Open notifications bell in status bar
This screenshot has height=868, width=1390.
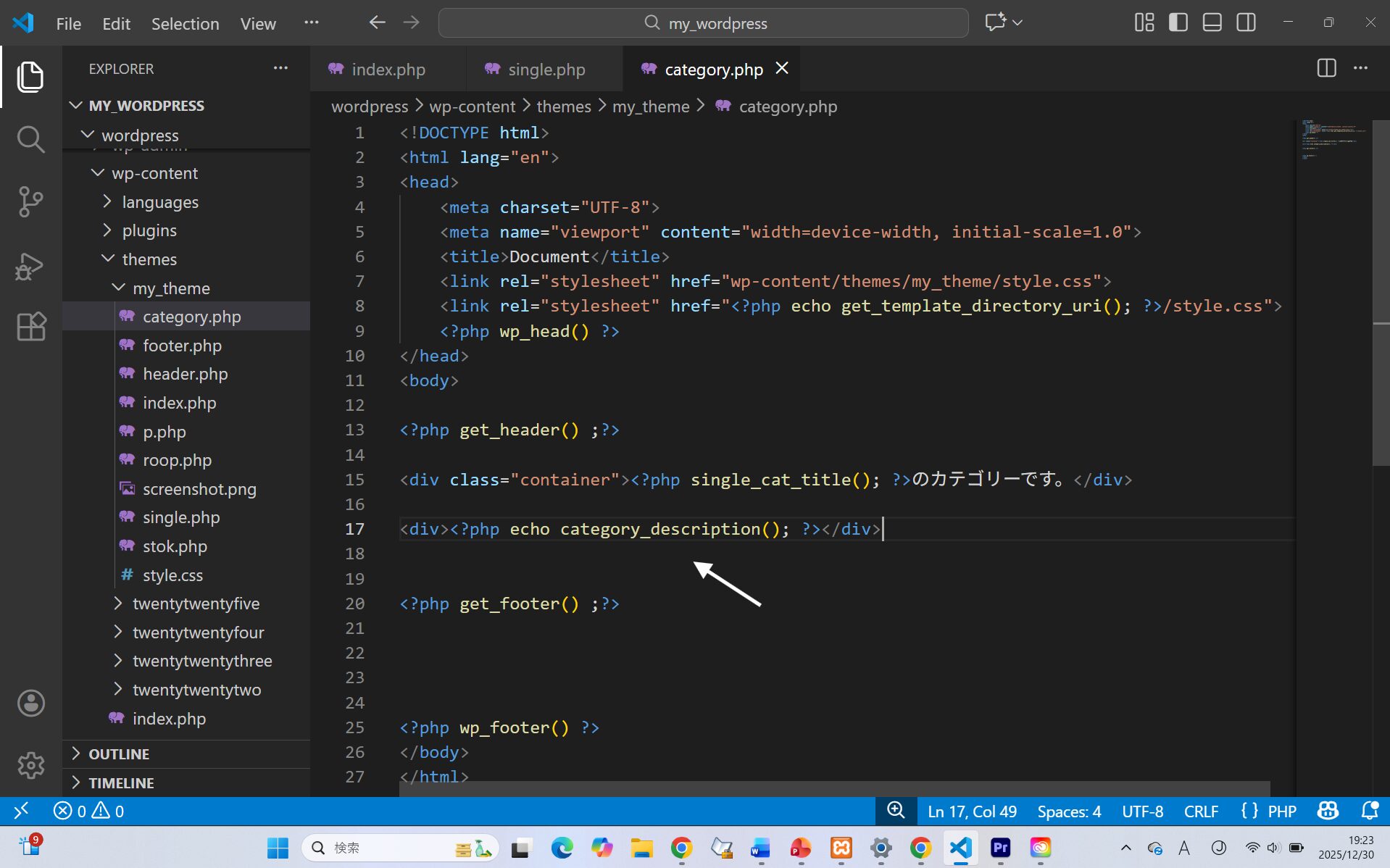coord(1369,811)
